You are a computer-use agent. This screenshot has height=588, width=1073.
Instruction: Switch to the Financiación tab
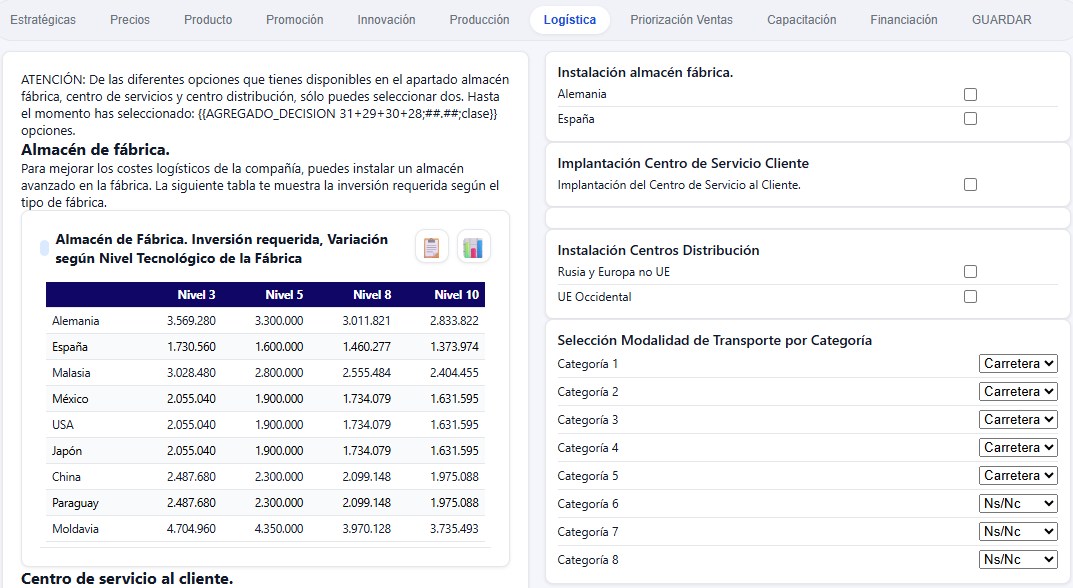pyautogui.click(x=904, y=20)
